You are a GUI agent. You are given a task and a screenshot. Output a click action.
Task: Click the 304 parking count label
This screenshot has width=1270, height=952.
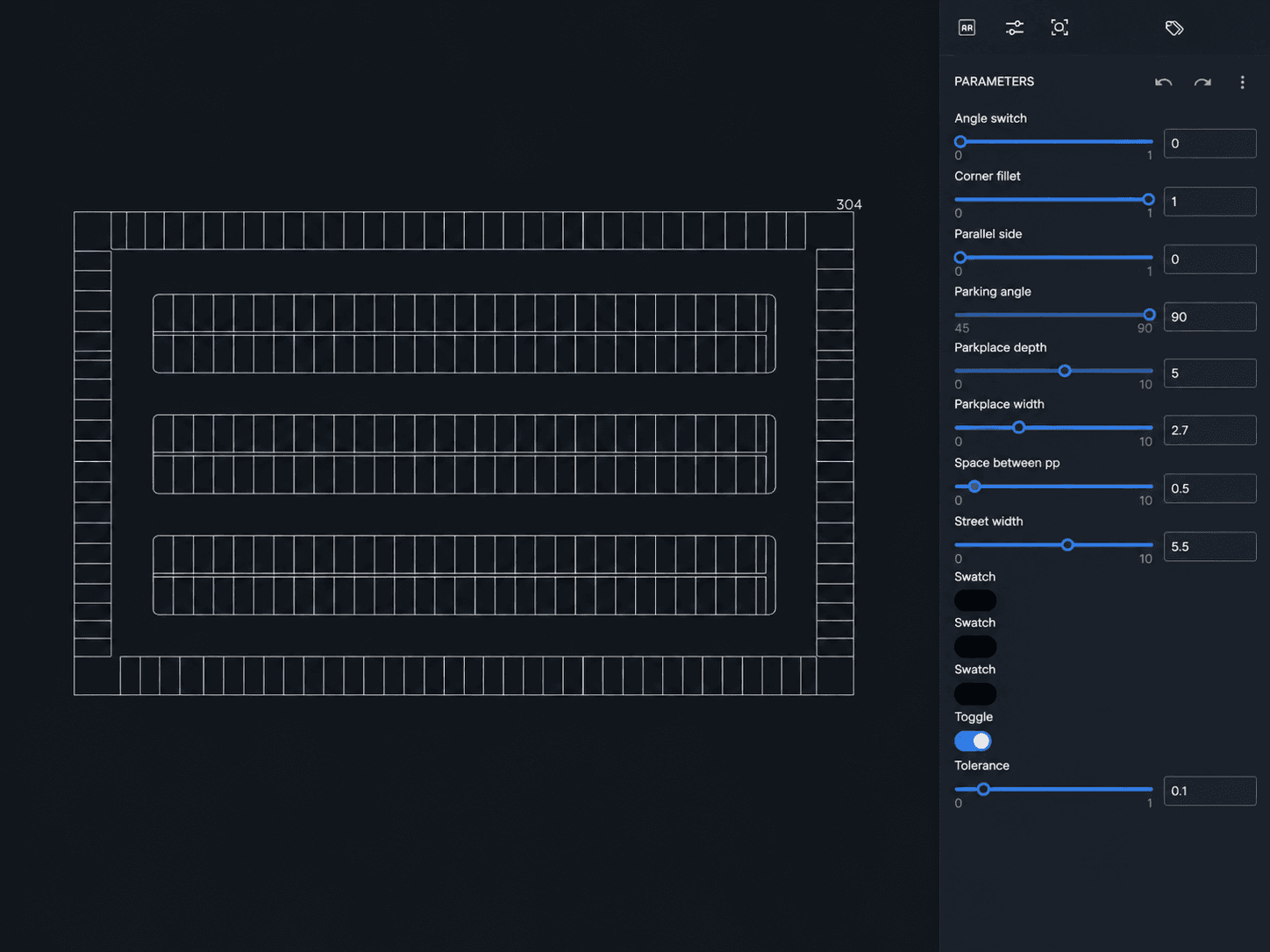point(849,204)
